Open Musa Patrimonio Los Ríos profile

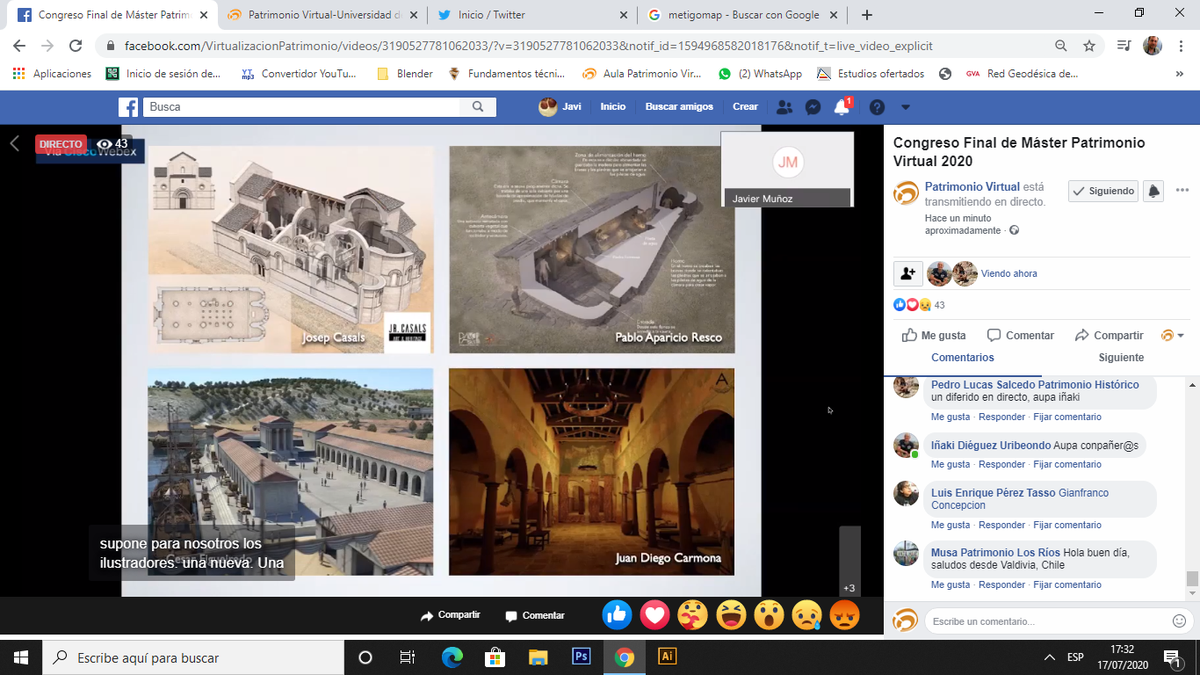pyautogui.click(x=995, y=553)
